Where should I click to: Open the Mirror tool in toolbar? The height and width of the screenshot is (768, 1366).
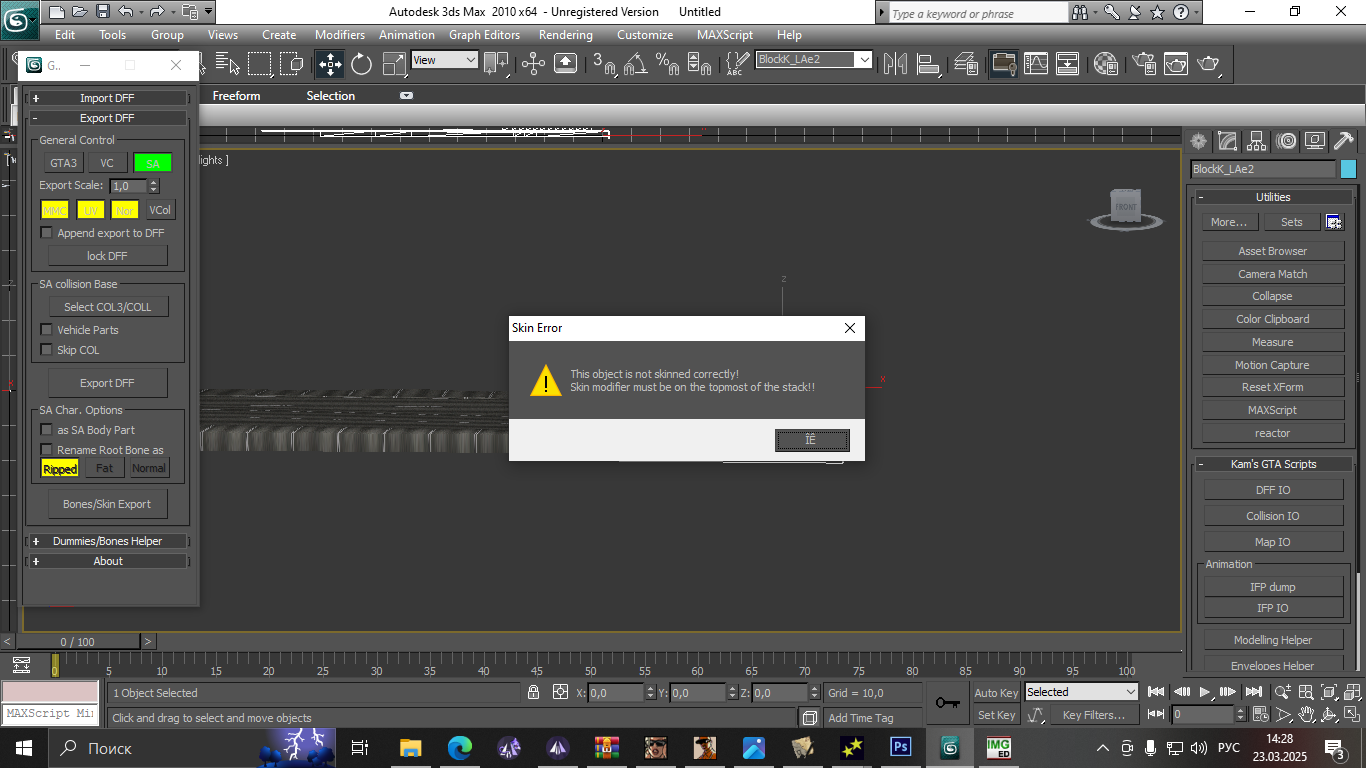(895, 64)
